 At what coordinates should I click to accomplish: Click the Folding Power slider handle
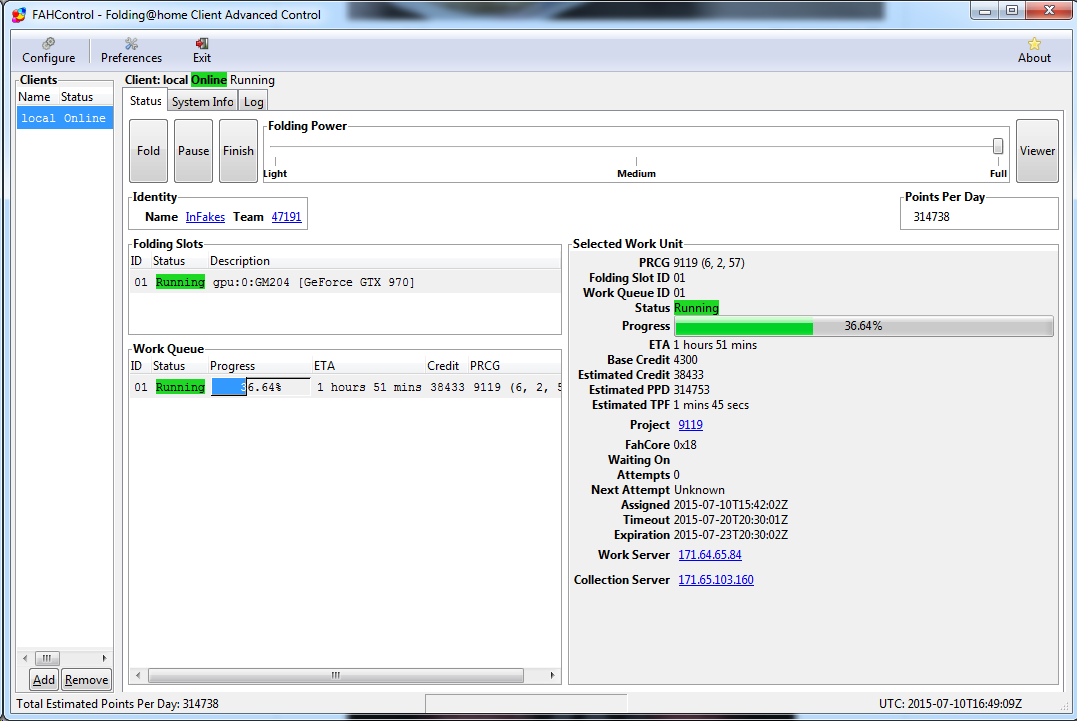click(x=997, y=146)
